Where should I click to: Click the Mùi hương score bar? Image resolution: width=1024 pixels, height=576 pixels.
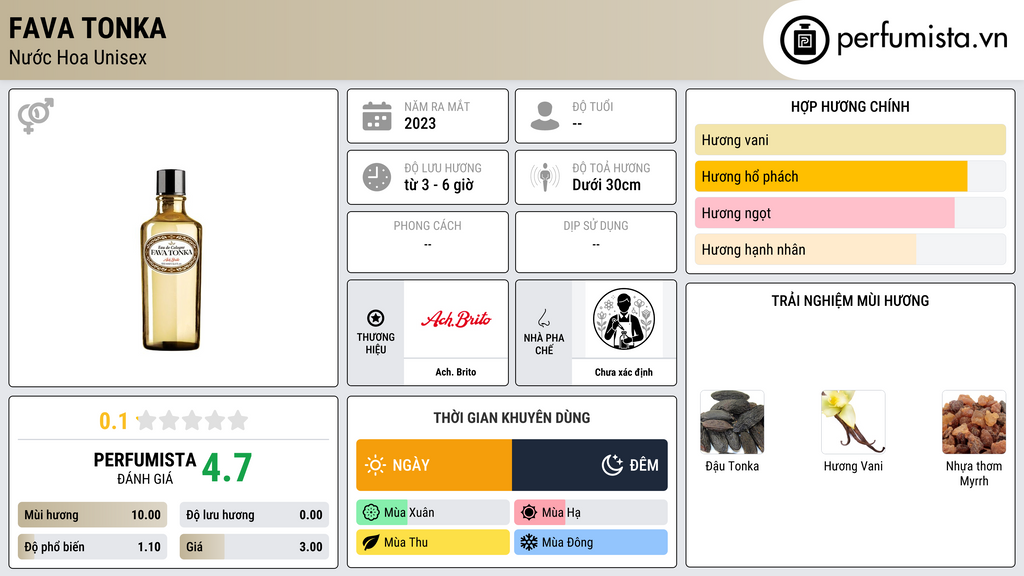click(x=92, y=515)
